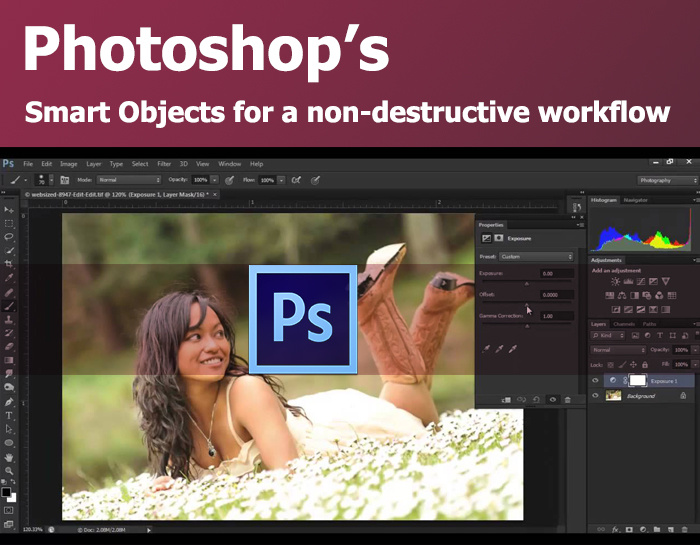Open the Layer menu
The image size is (700, 545).
pos(94,164)
